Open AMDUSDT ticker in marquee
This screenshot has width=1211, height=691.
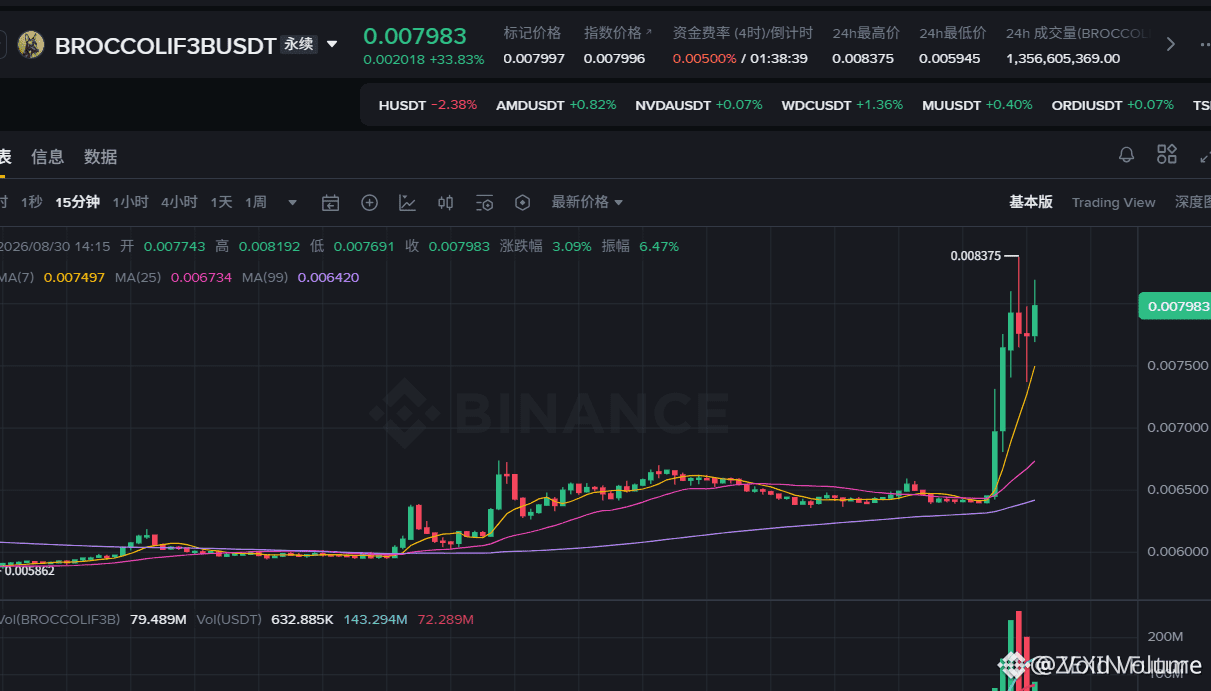556,105
